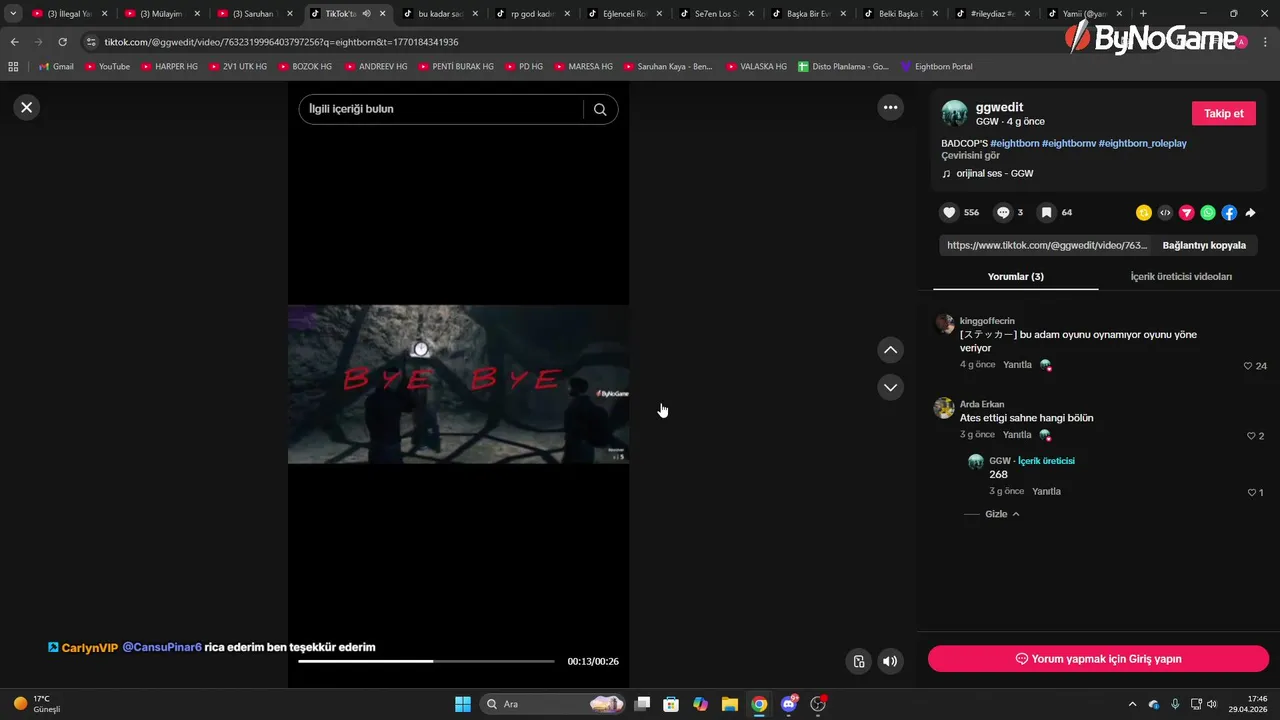Image resolution: width=1280 pixels, height=720 pixels.
Task: Go to previous video with up arrow
Action: pos(890,350)
